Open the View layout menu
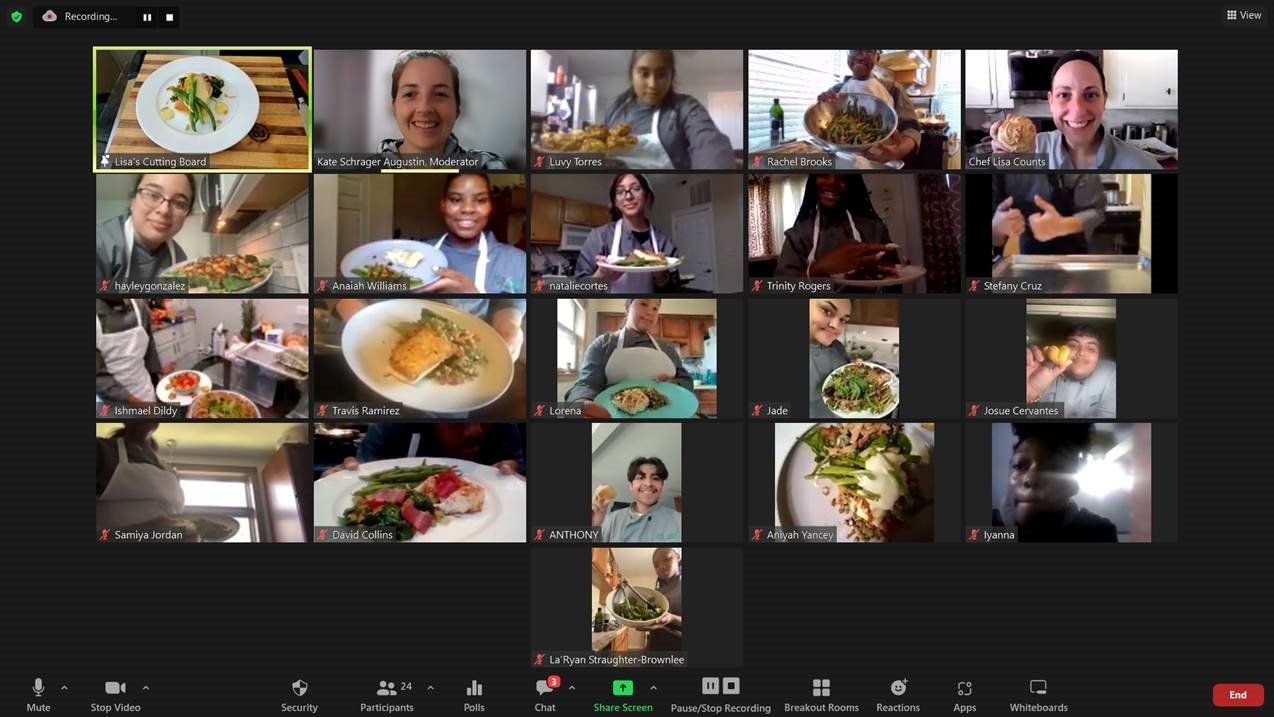The width and height of the screenshot is (1274, 717). (x=1244, y=15)
